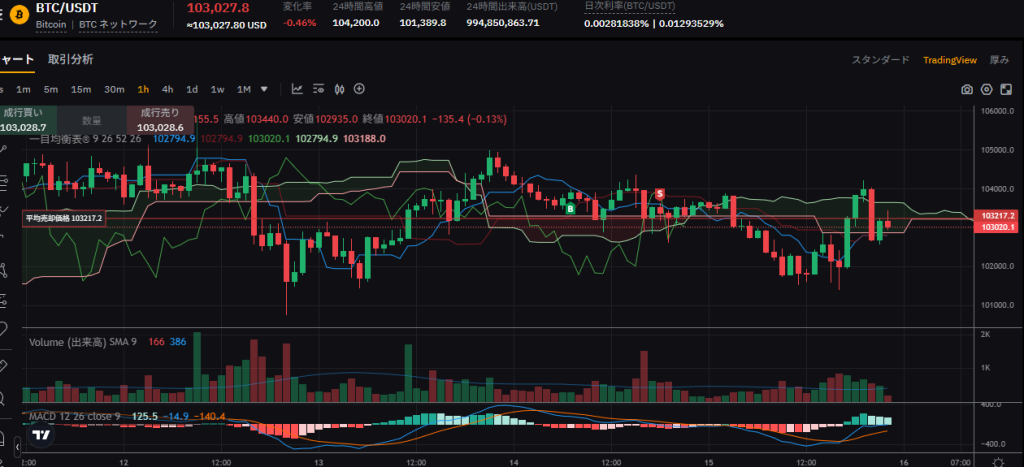Viewport: 1024px width, 467px height.
Task: Open the display settings icon in toolbar
Action: tap(320, 89)
